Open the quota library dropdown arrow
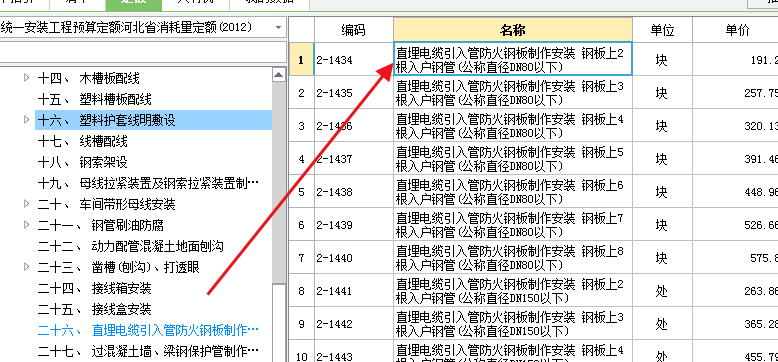The image size is (778, 362). click(x=278, y=27)
